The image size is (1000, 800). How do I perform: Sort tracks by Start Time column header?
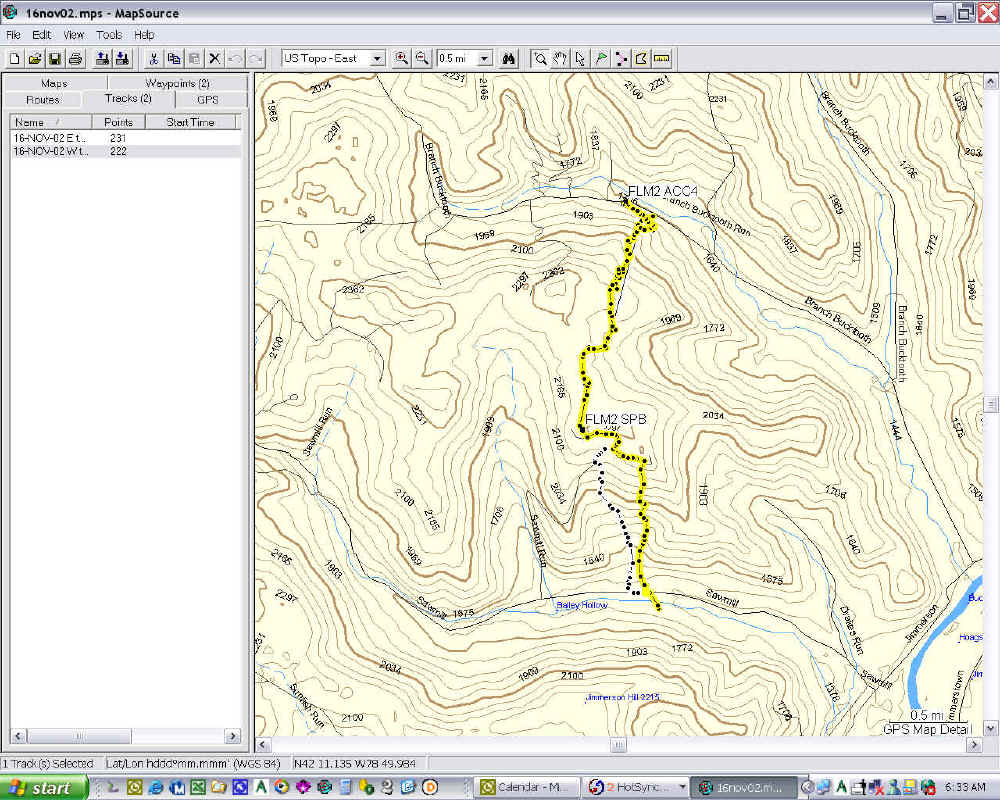point(191,122)
